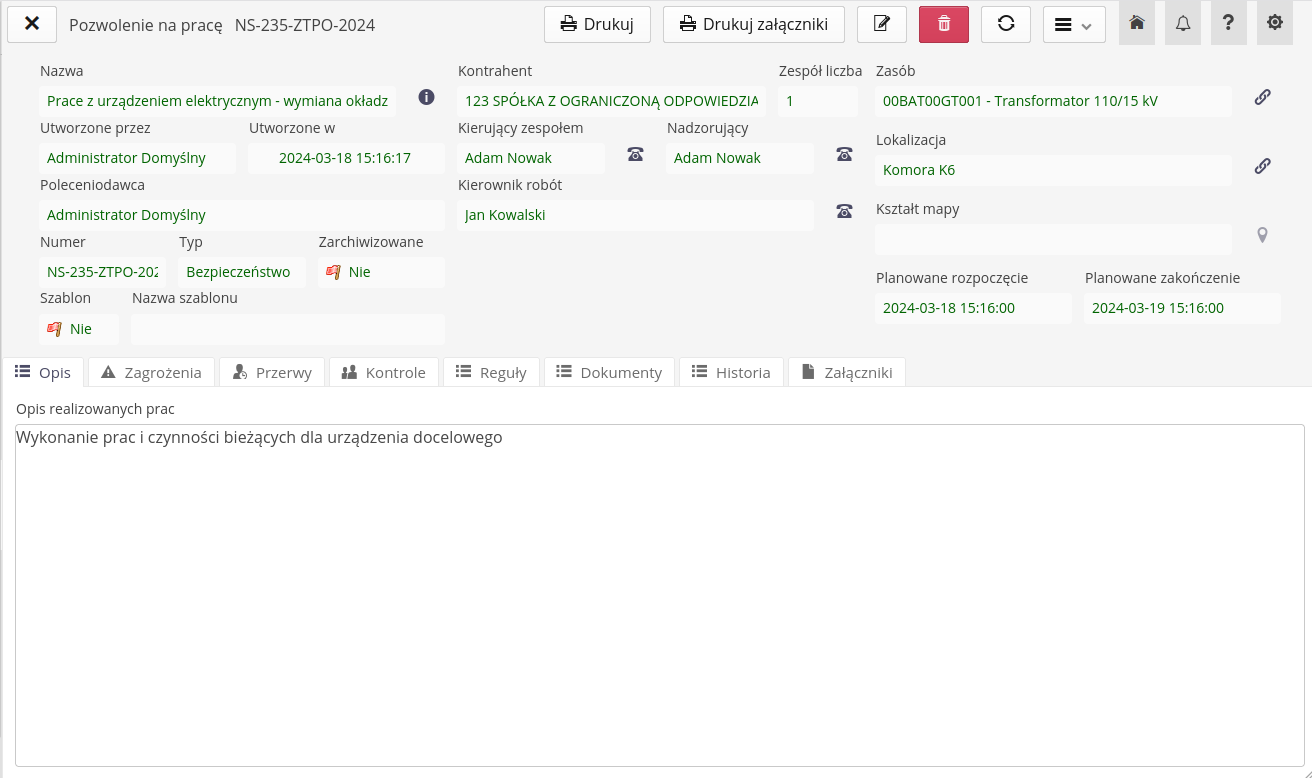This screenshot has height=778, width=1312.
Task: Click map pin icon beside Kształt mapy
Action: coord(1262,235)
